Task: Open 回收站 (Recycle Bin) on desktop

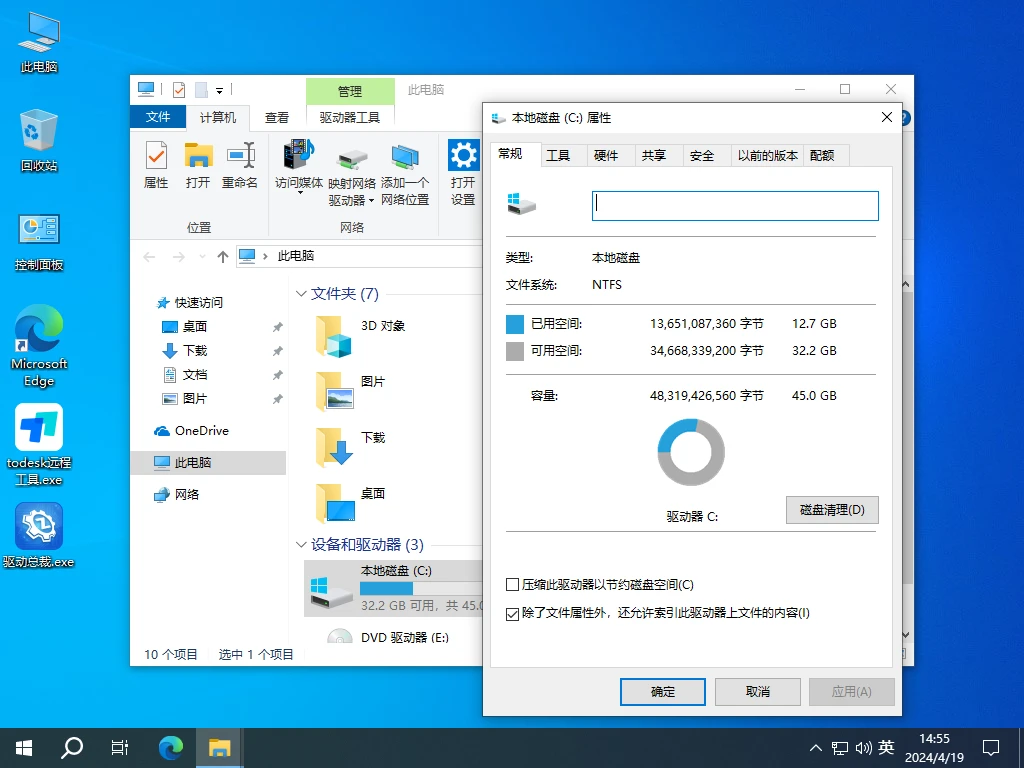Action: (39, 140)
